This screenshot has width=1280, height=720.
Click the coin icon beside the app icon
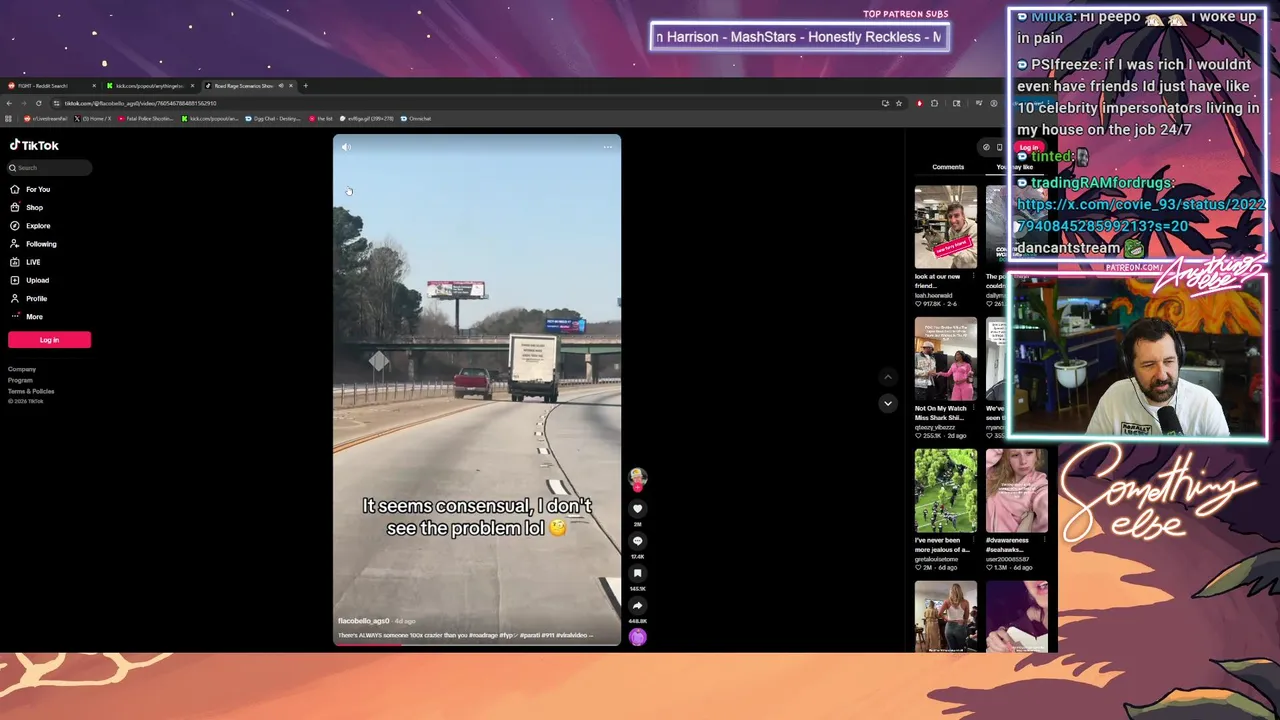pyautogui.click(x=986, y=147)
